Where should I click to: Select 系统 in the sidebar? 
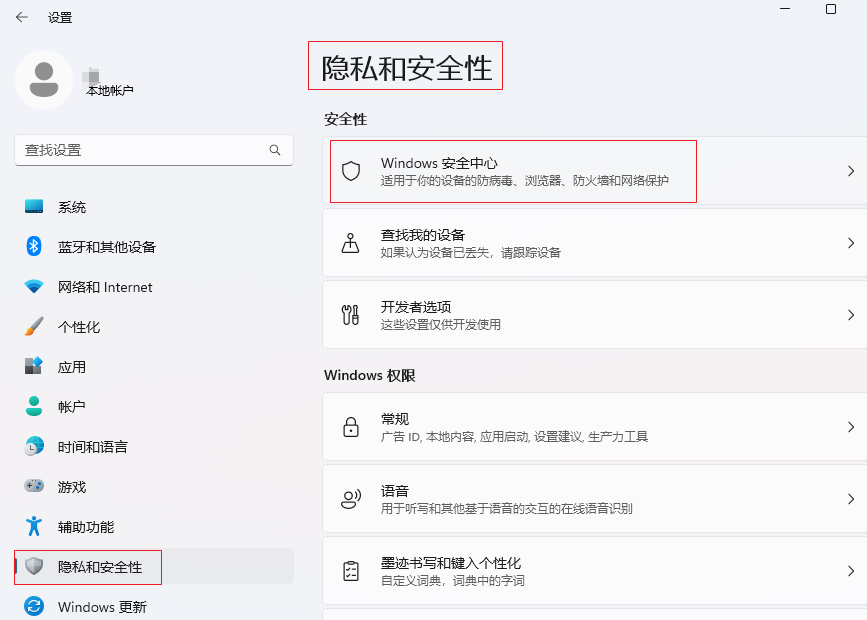(x=154, y=207)
